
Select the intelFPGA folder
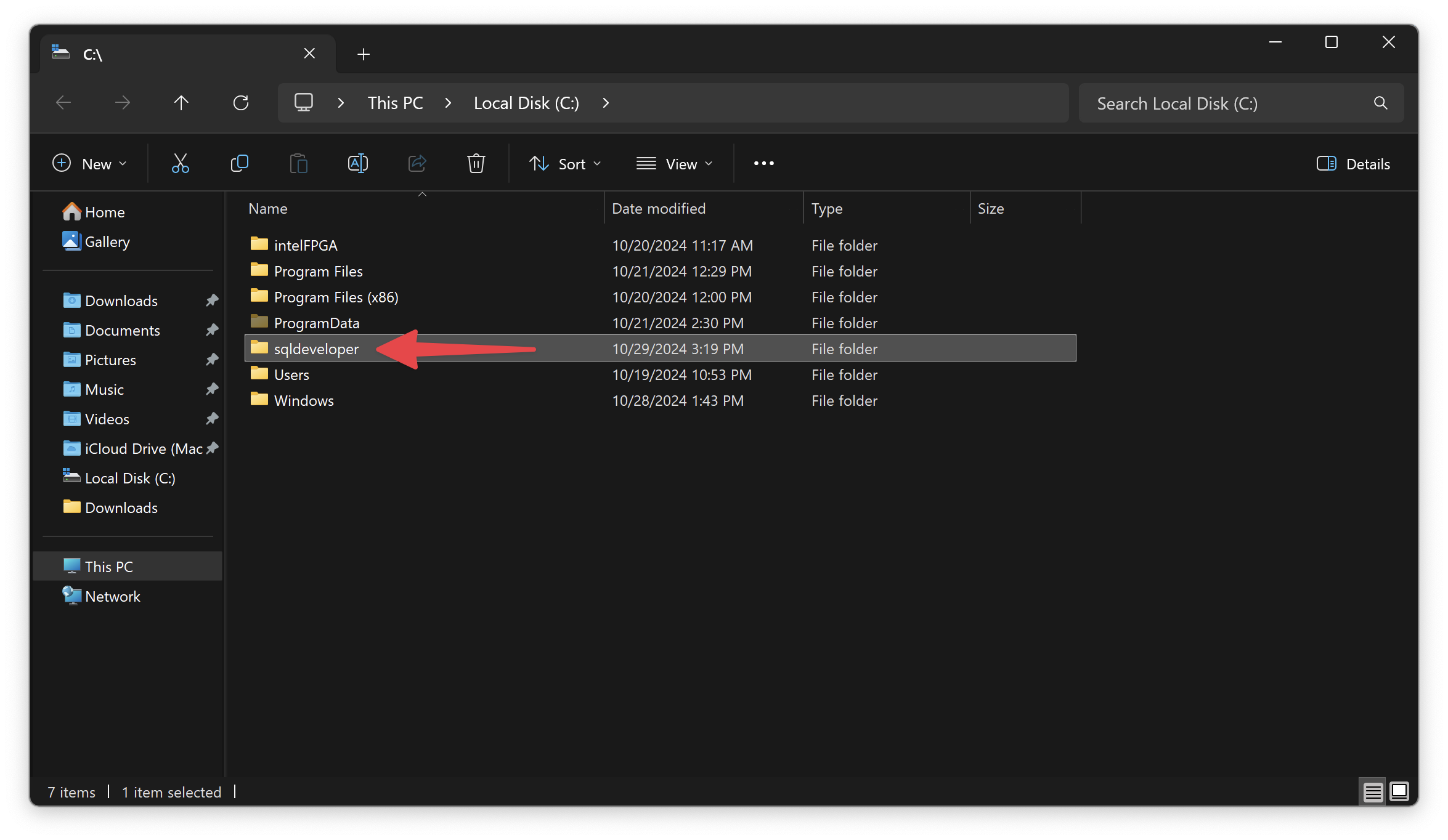pyautogui.click(x=660, y=245)
